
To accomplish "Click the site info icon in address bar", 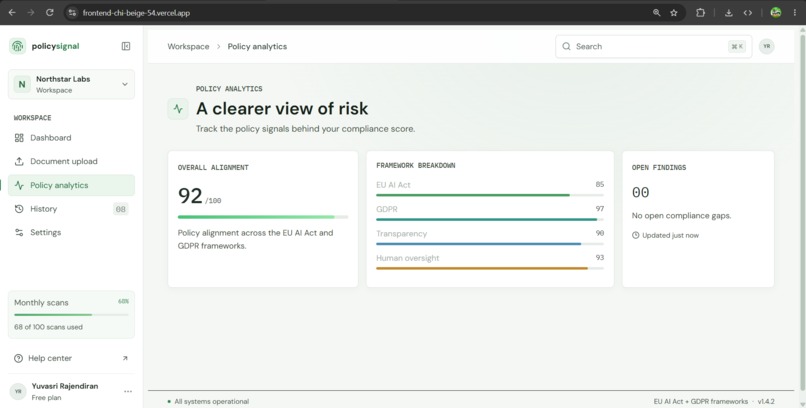I will [72, 13].
